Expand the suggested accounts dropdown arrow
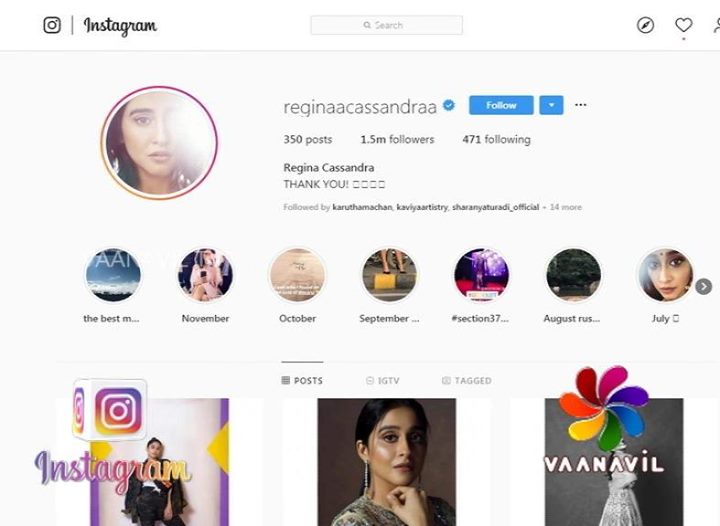 coord(551,105)
